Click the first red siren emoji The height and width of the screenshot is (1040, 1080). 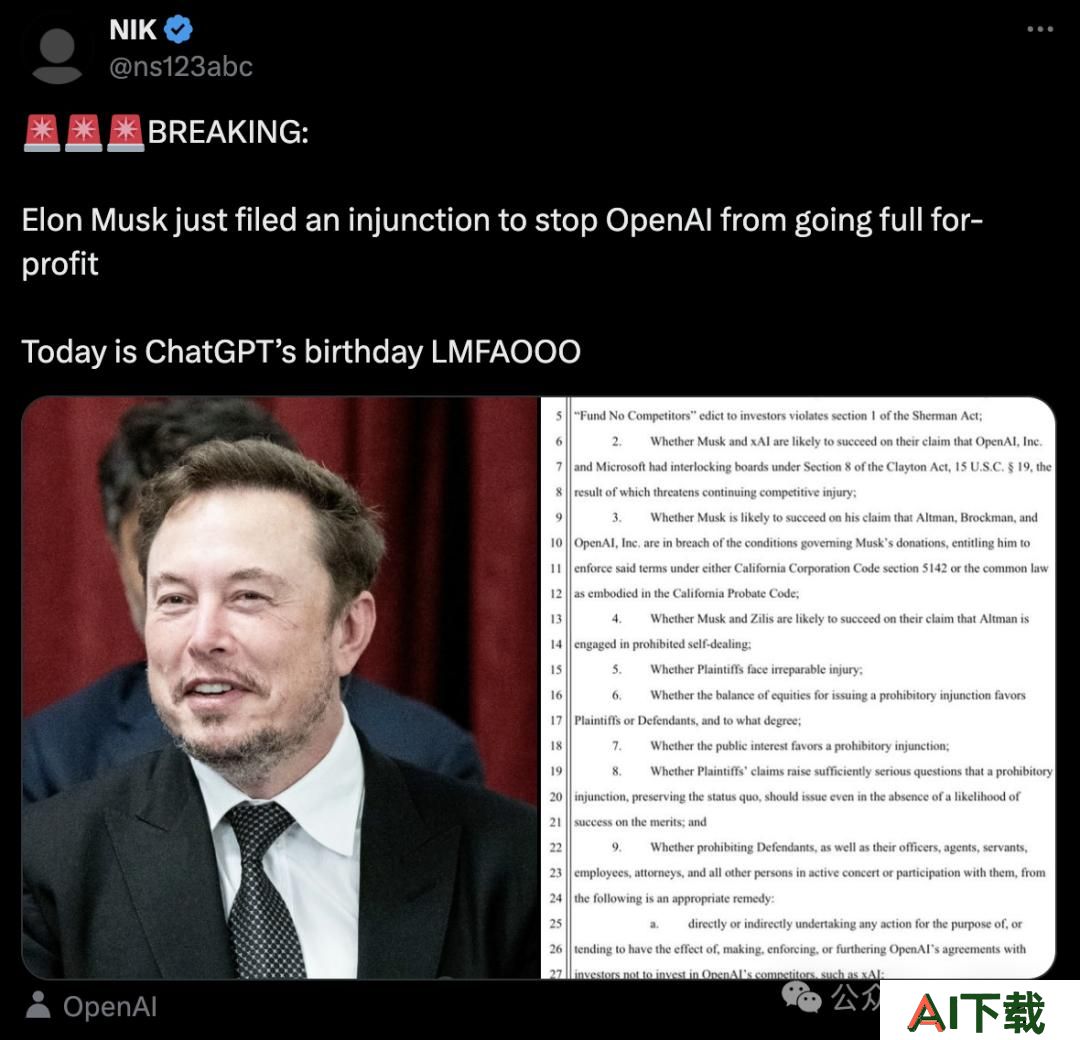pos(42,133)
